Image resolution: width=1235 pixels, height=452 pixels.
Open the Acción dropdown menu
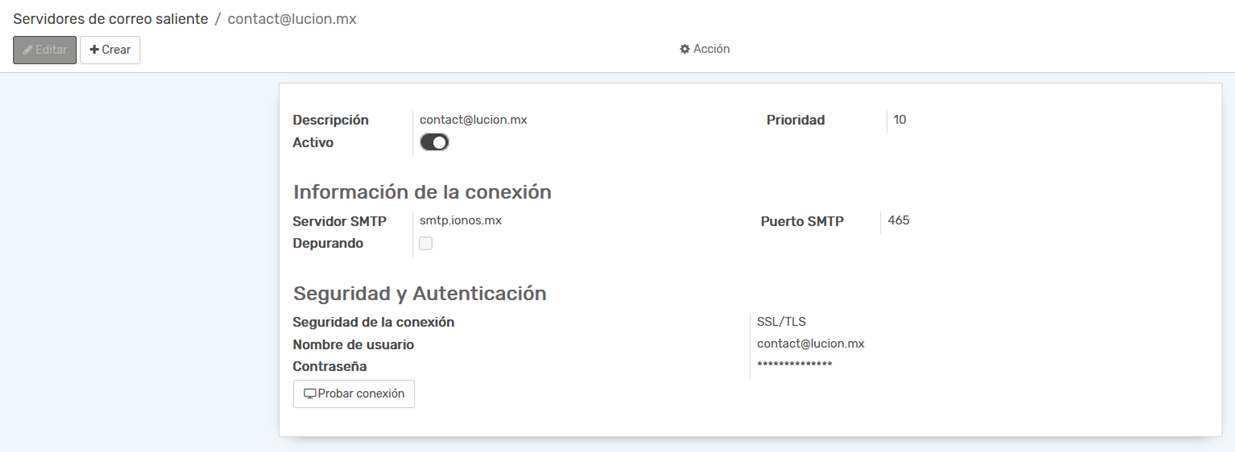(705, 49)
